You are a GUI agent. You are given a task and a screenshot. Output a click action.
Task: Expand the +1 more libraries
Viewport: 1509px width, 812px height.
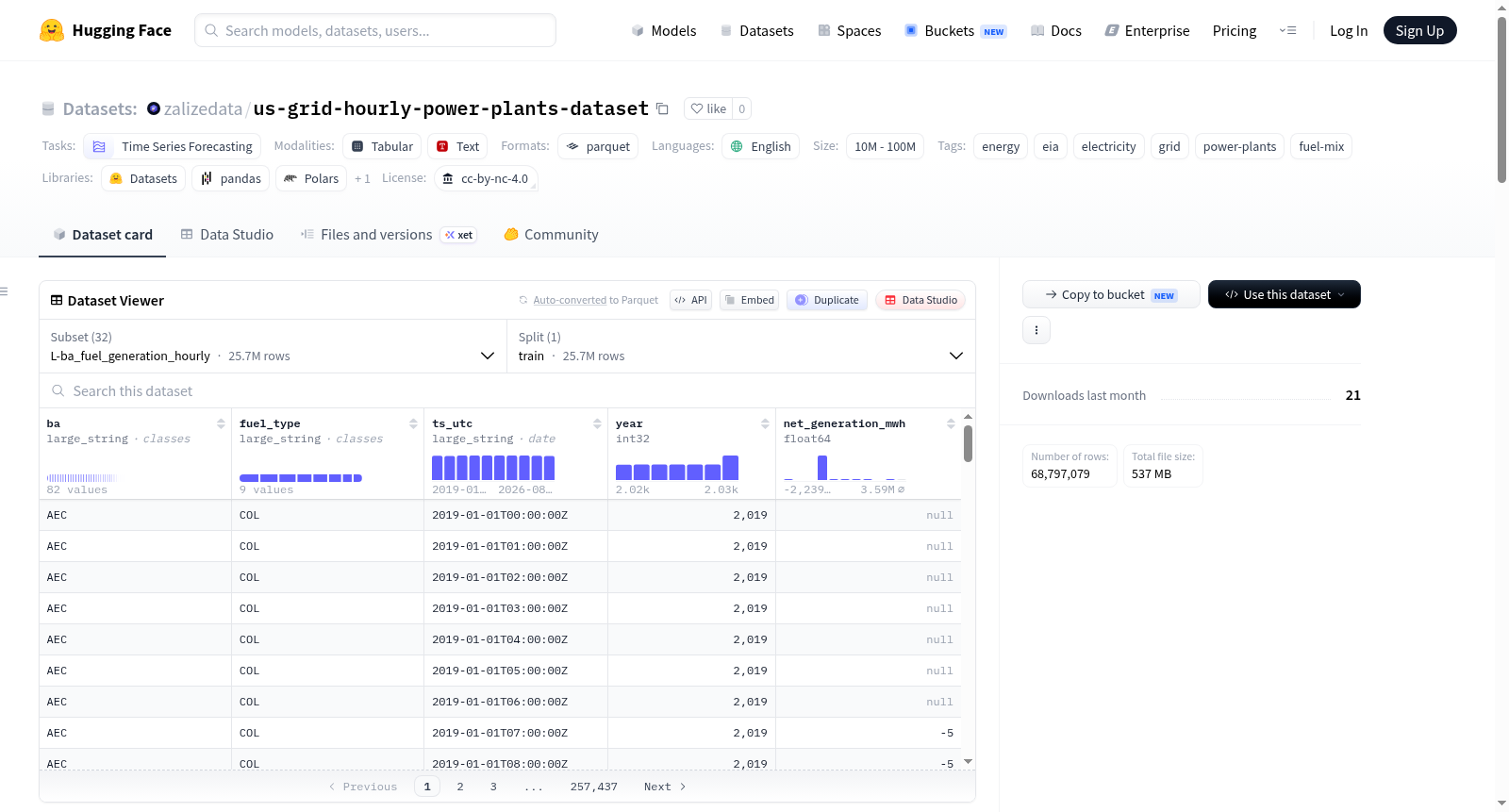[x=362, y=178]
